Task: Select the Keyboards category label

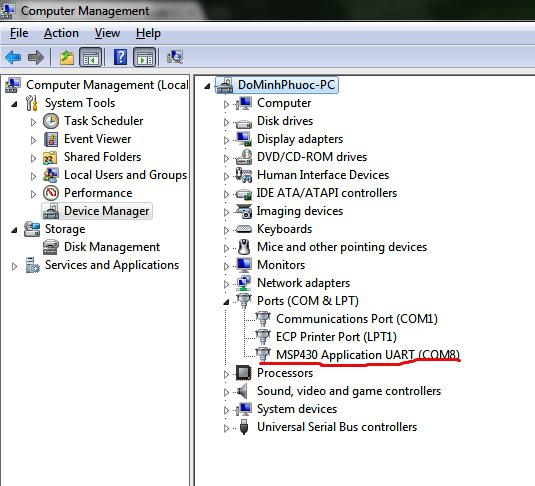Action: [x=285, y=229]
